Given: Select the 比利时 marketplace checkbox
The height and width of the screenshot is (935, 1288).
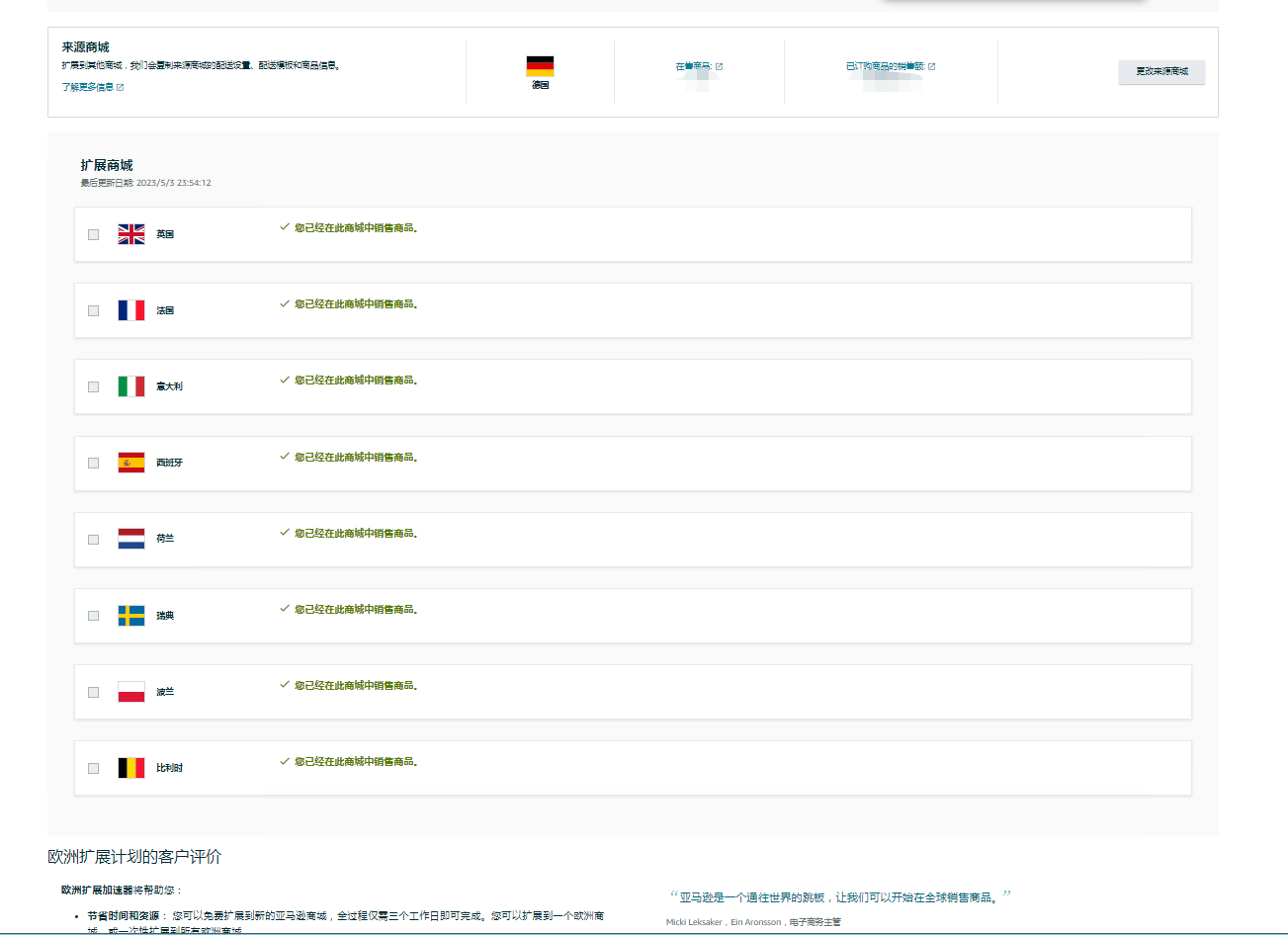Looking at the screenshot, I should click(x=94, y=768).
